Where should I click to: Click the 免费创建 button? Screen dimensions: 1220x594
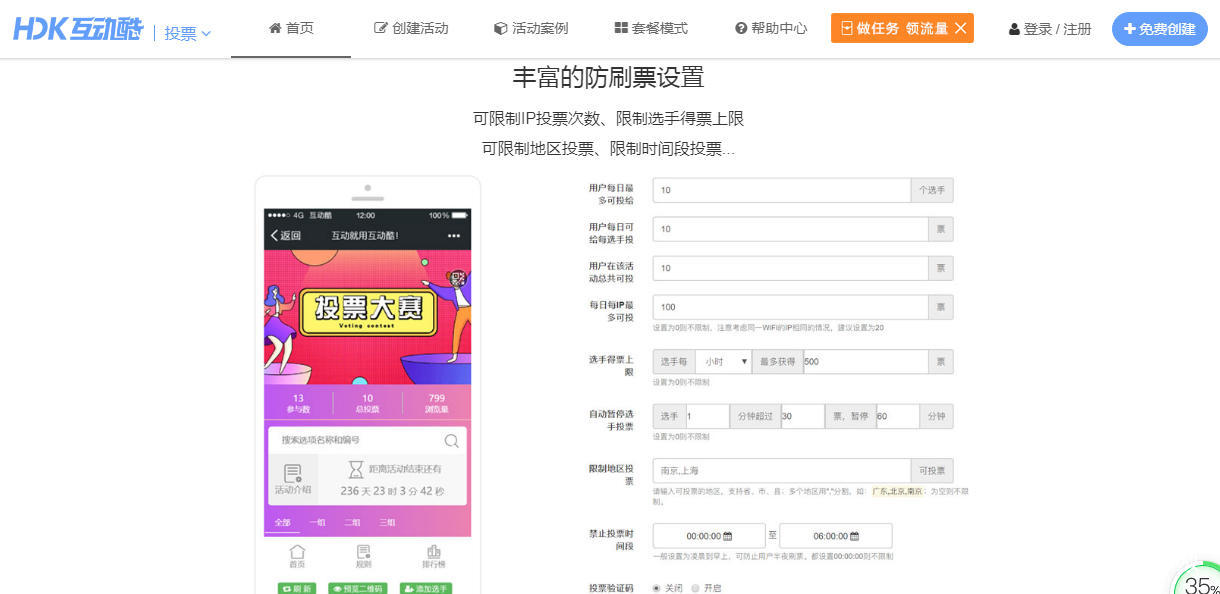pos(1159,29)
